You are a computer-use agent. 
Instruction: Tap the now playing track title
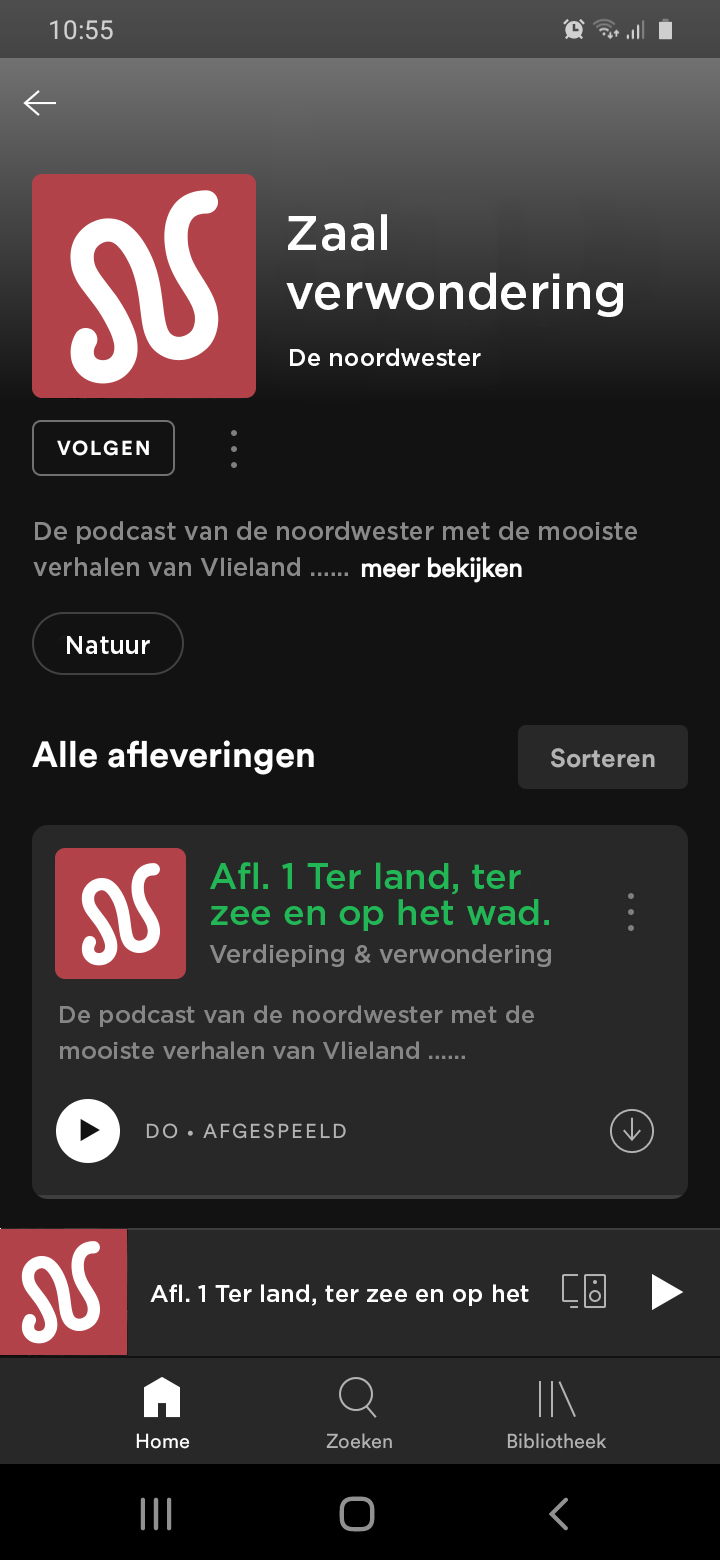[340, 1294]
